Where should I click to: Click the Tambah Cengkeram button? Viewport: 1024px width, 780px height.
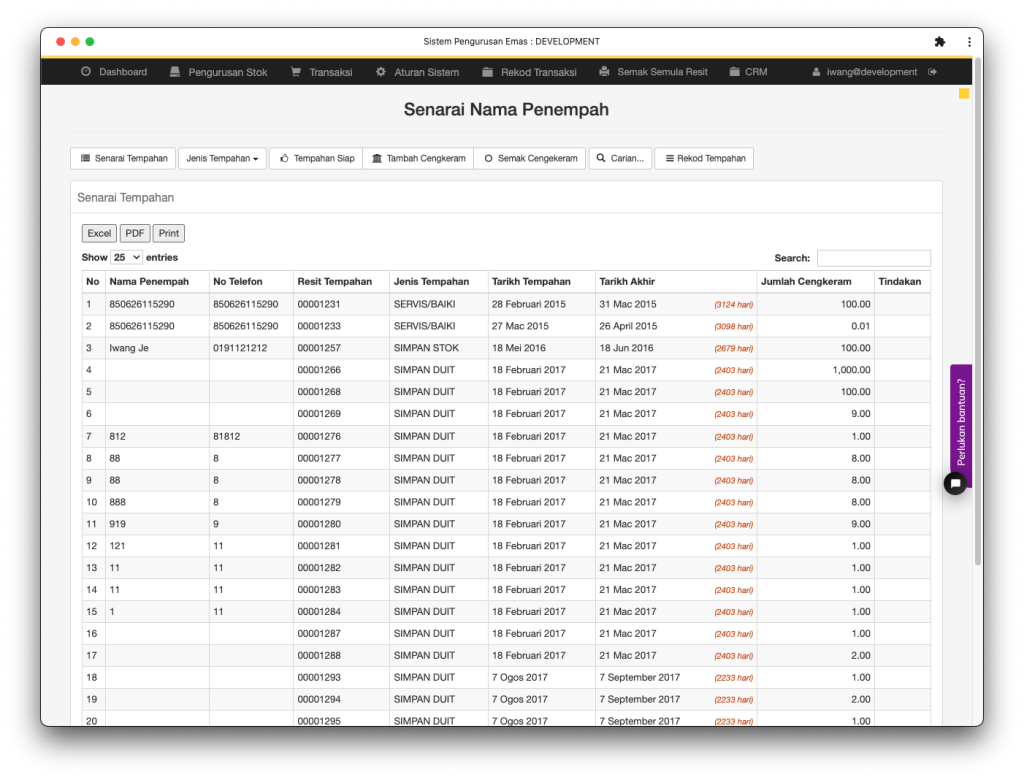click(x=416, y=158)
